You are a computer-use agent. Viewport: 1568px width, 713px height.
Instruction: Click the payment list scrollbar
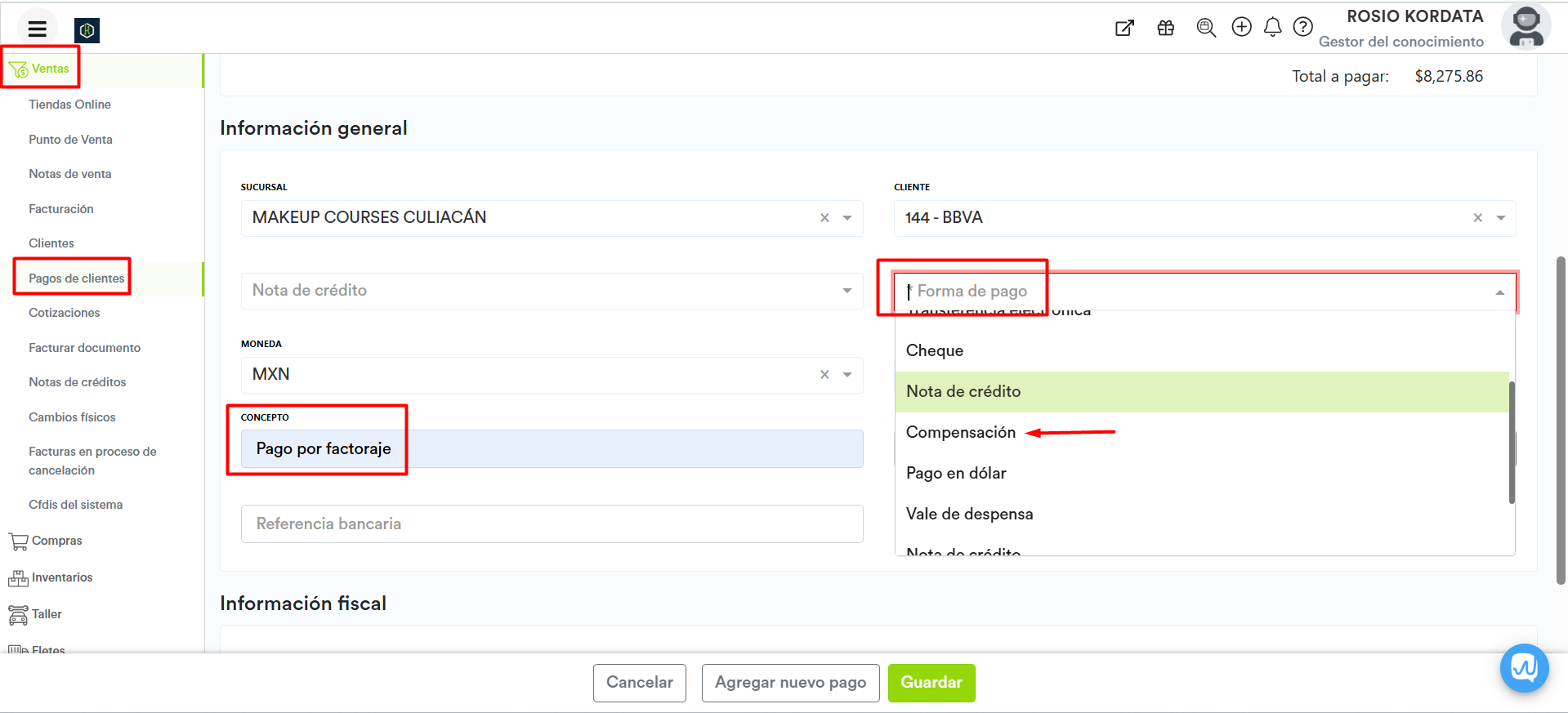1511,441
